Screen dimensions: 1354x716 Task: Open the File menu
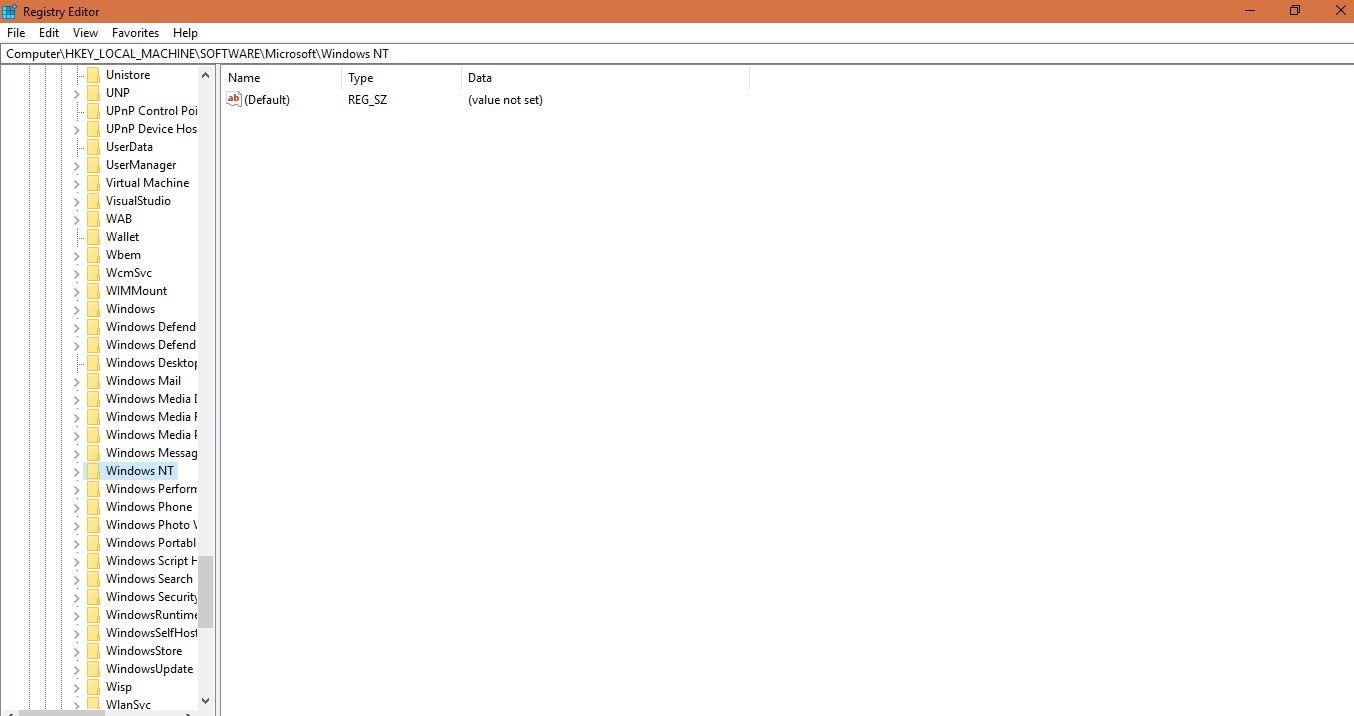point(15,33)
